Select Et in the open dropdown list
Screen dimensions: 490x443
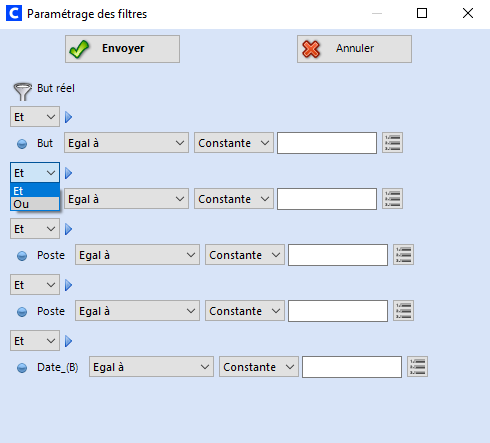coord(35,191)
